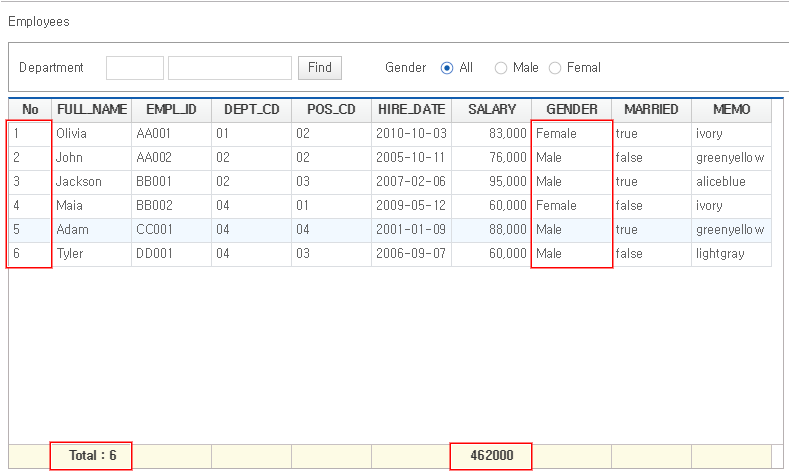Click Adam's salary cell 88,000
The width and height of the screenshot is (790, 475).
coord(492,230)
